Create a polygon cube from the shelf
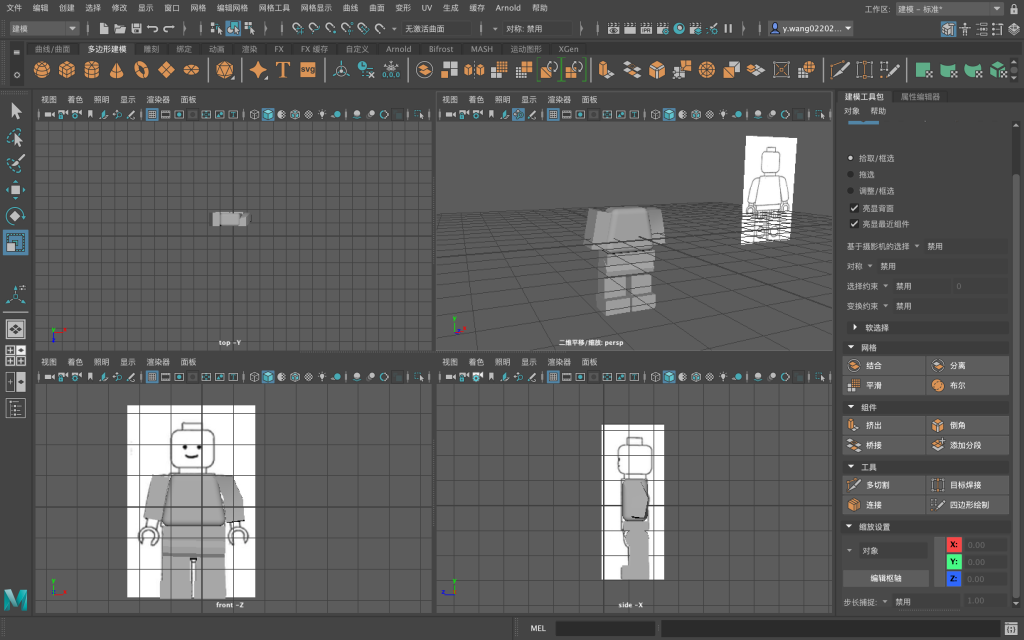Screen dimensions: 1024x640 [67, 69]
